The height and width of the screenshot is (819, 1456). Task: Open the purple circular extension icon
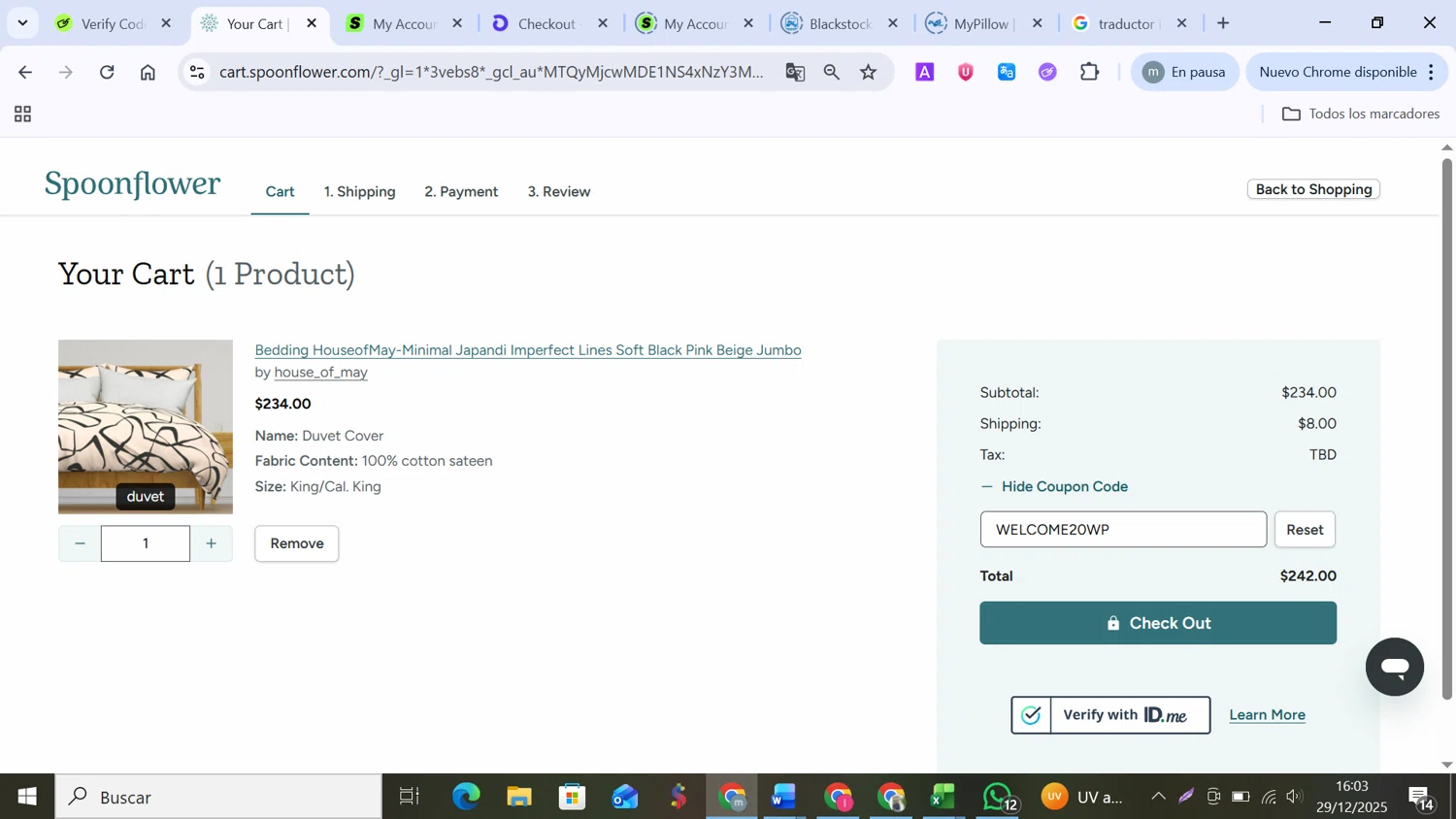click(x=1047, y=72)
